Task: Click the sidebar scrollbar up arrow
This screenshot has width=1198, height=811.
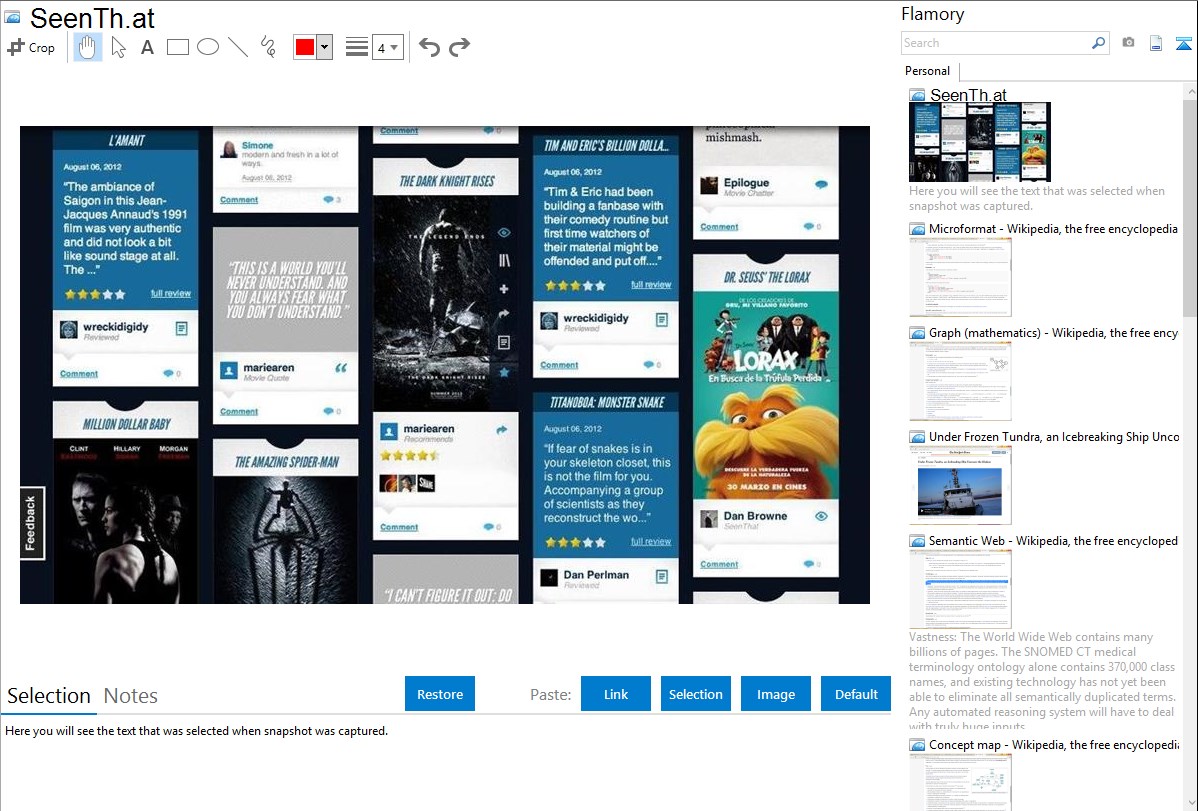Action: click(1190, 92)
